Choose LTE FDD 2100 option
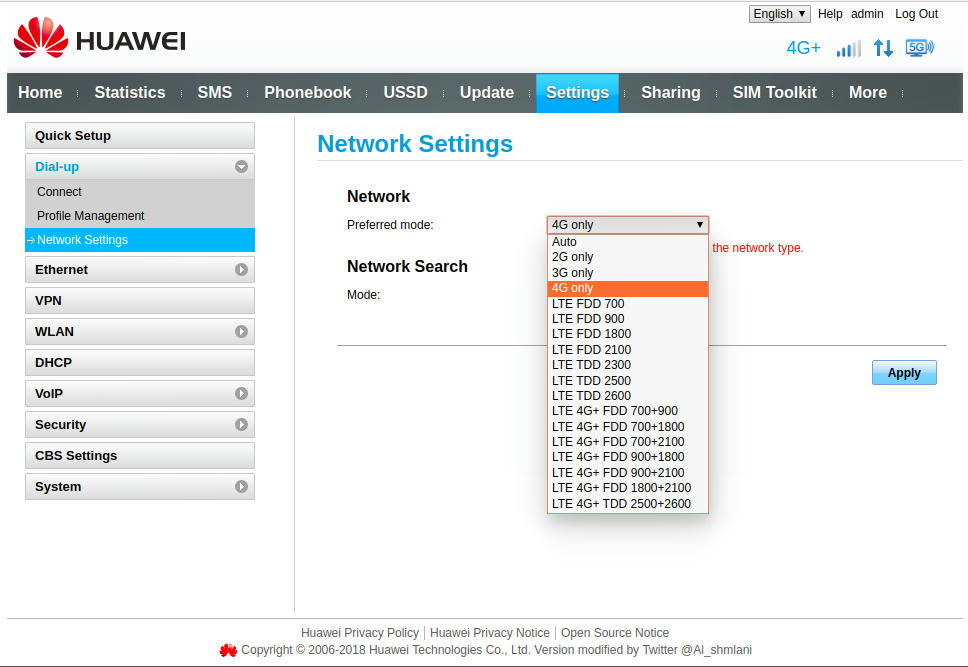This screenshot has width=968, height=667. pos(628,350)
